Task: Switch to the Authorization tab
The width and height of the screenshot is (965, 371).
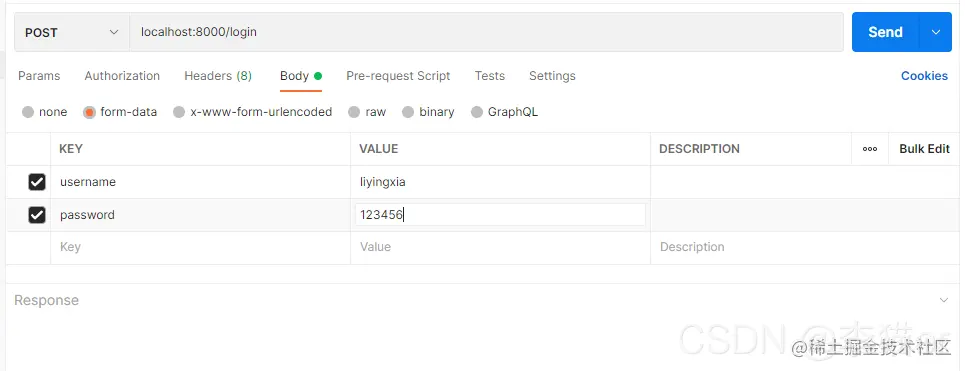Action: (x=122, y=76)
